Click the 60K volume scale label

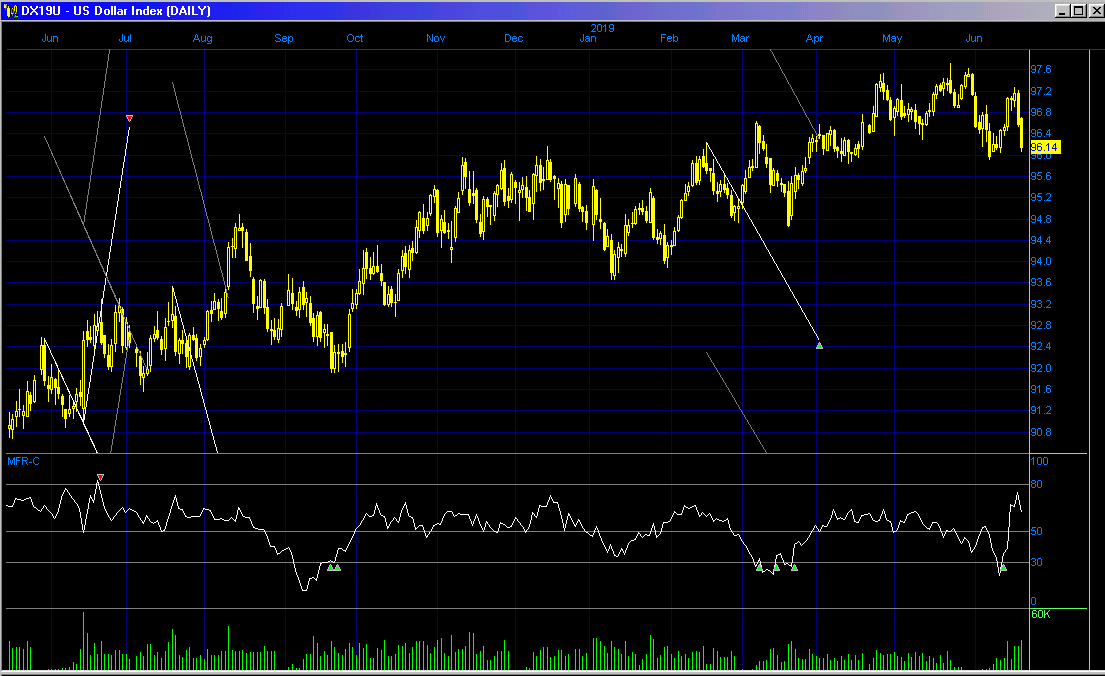pos(1041,615)
